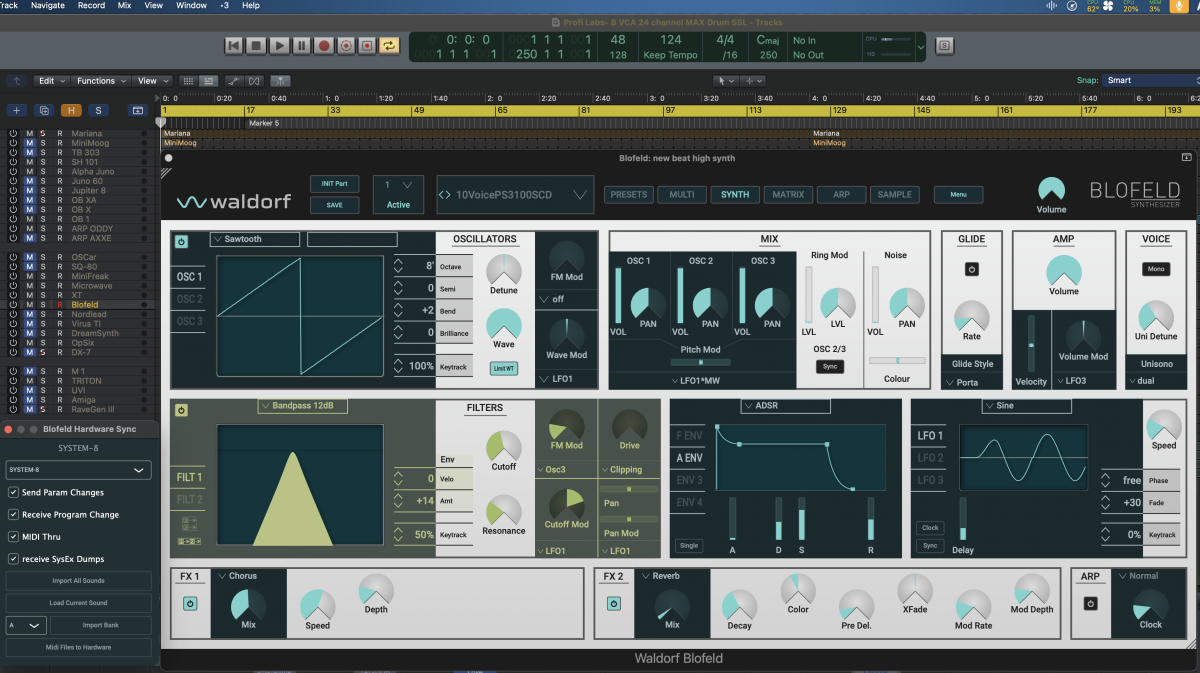Click the automation curve toolbar icon
This screenshot has height=673, width=1200.
(233, 81)
